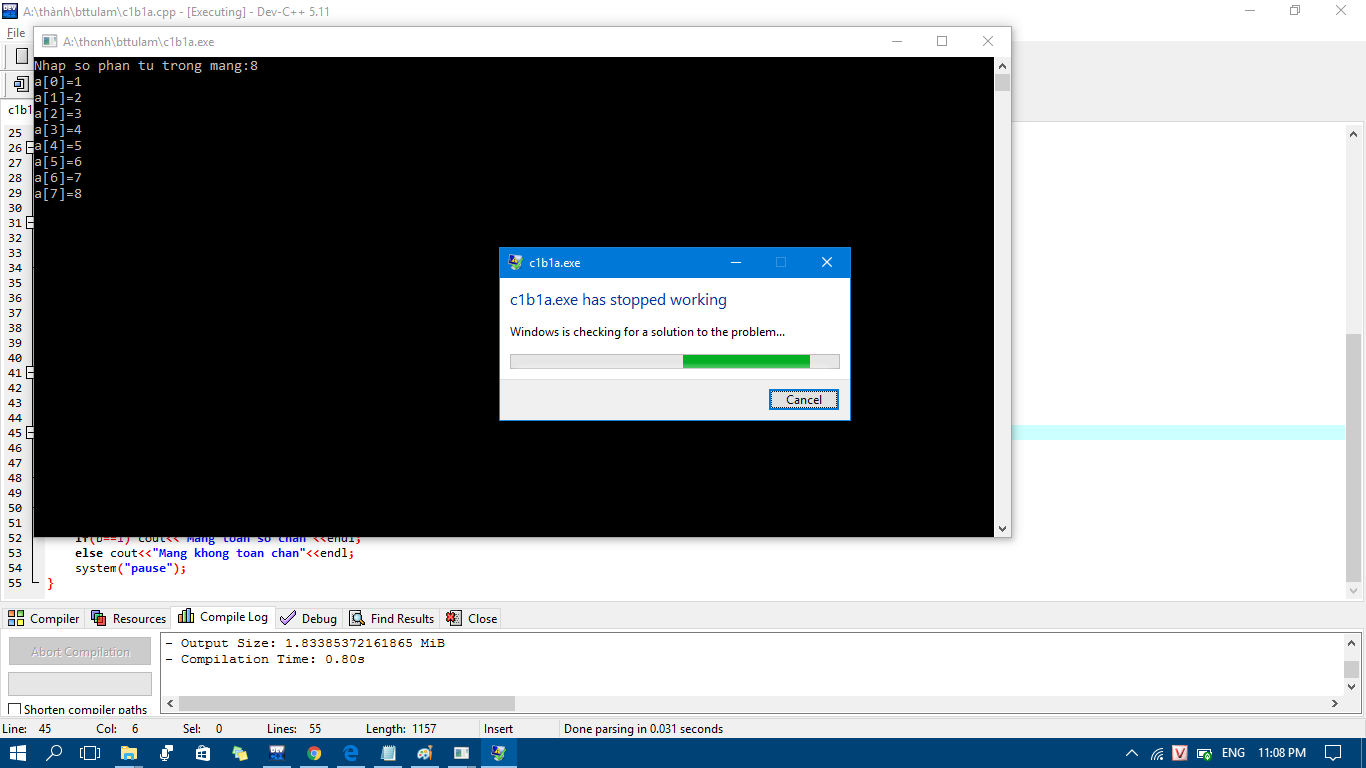1366x768 pixels.
Task: Collapse the code fold at line 41
Action: tap(30, 373)
